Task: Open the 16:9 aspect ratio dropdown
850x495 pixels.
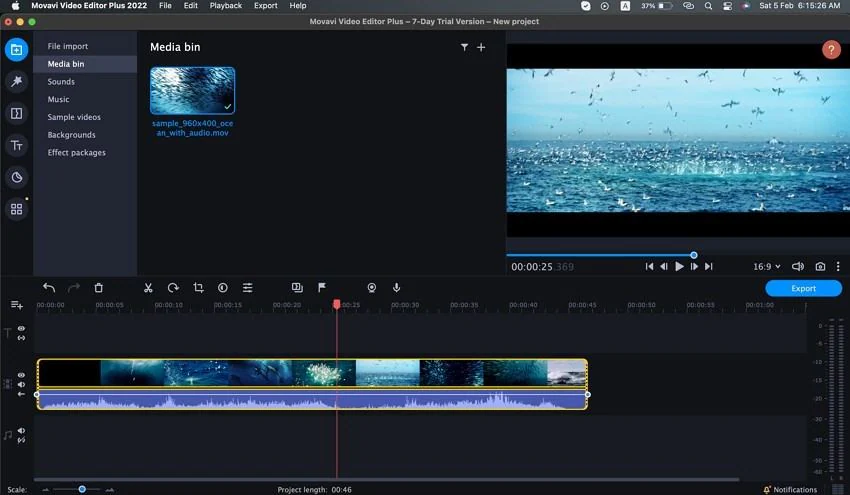Action: point(766,267)
